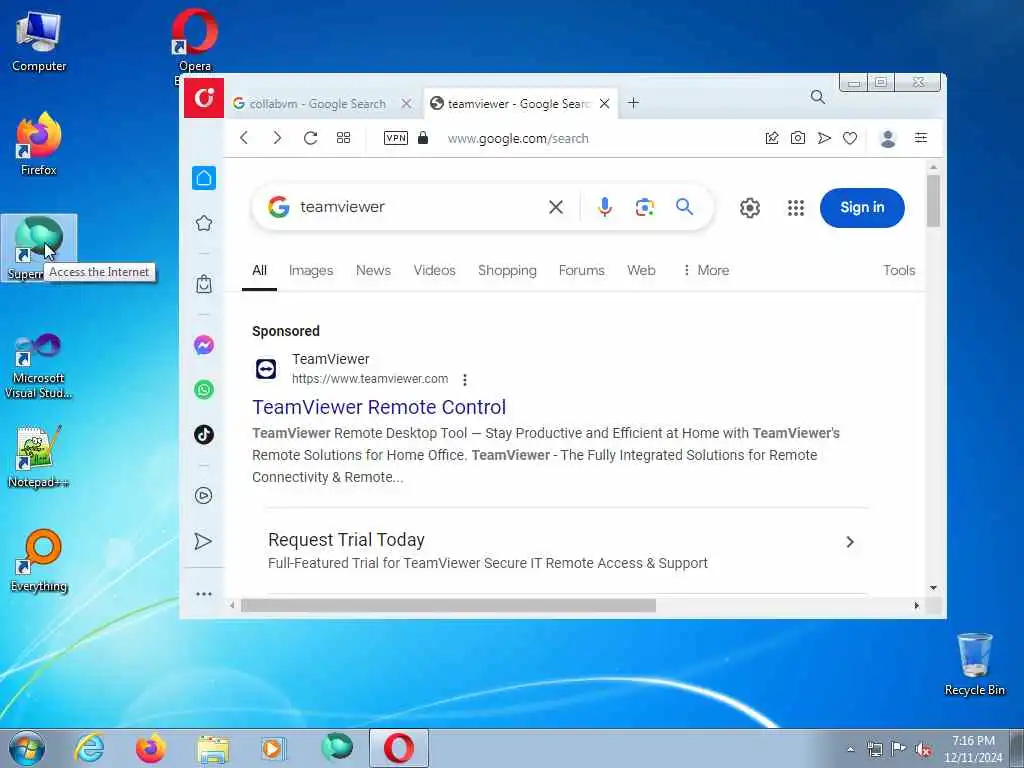1024x768 pixels.
Task: Launch Internet Explorer from taskbar
Action: pyautogui.click(x=89, y=748)
